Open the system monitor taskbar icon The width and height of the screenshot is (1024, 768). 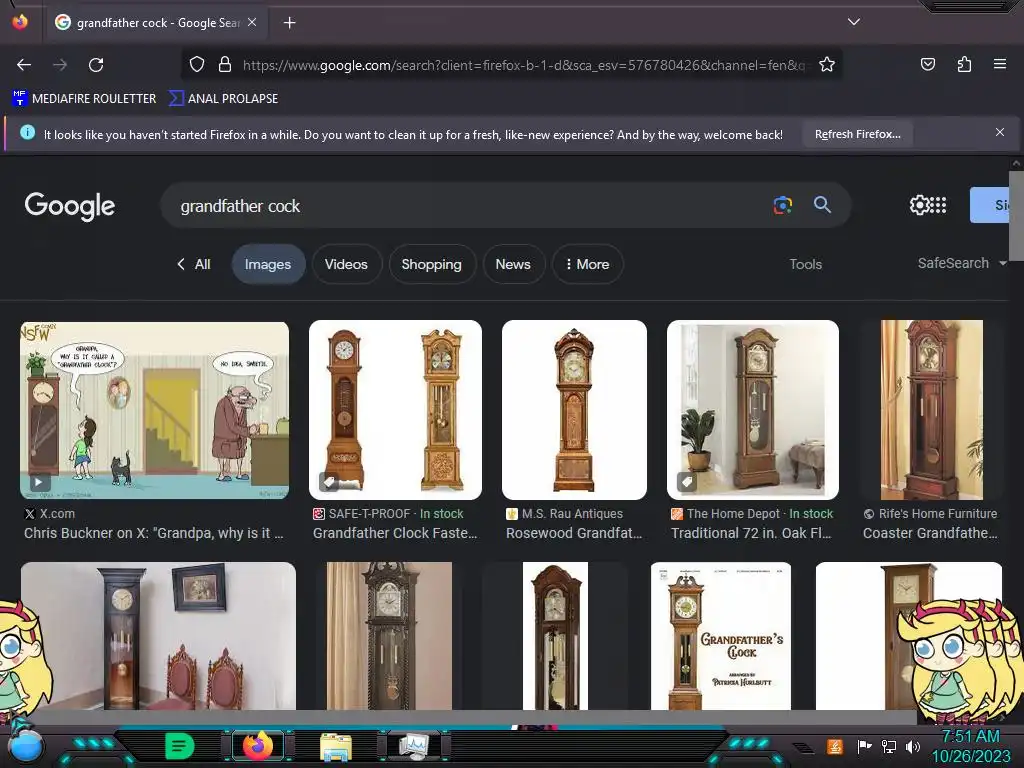413,746
